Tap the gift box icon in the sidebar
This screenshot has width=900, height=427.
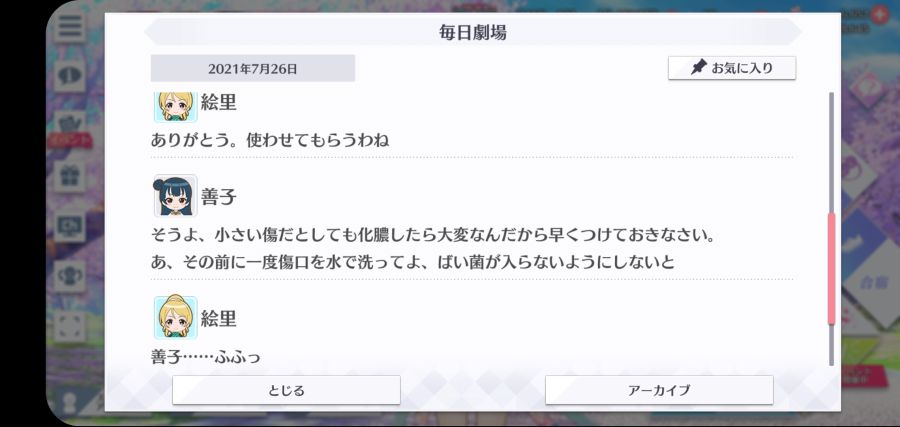70,176
